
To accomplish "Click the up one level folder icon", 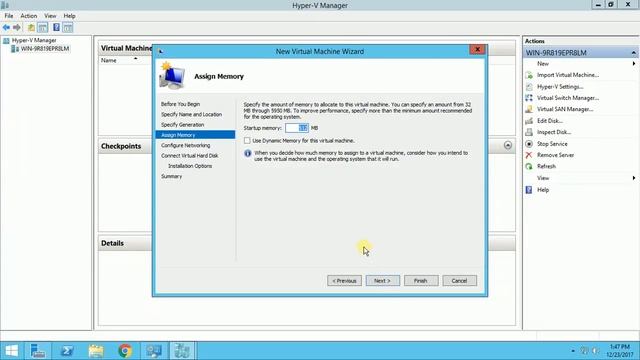I will coord(31,27).
